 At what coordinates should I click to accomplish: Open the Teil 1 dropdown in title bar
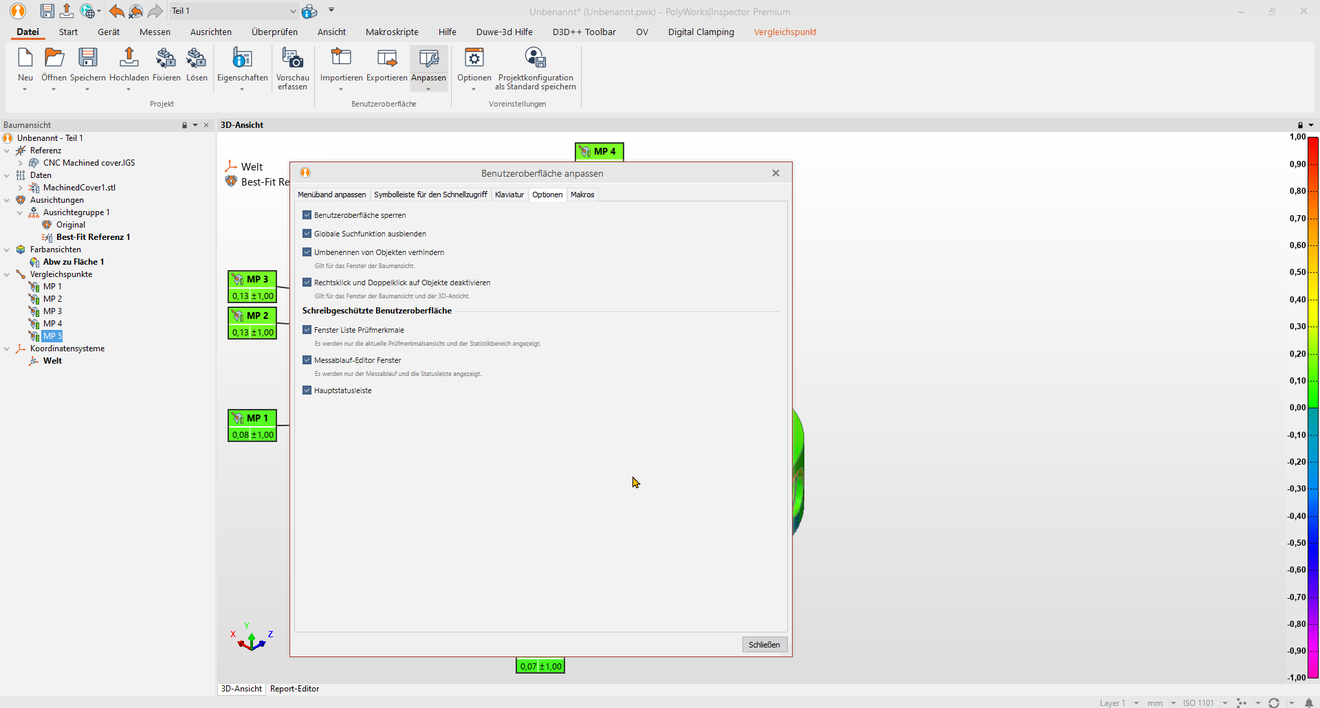pos(292,11)
